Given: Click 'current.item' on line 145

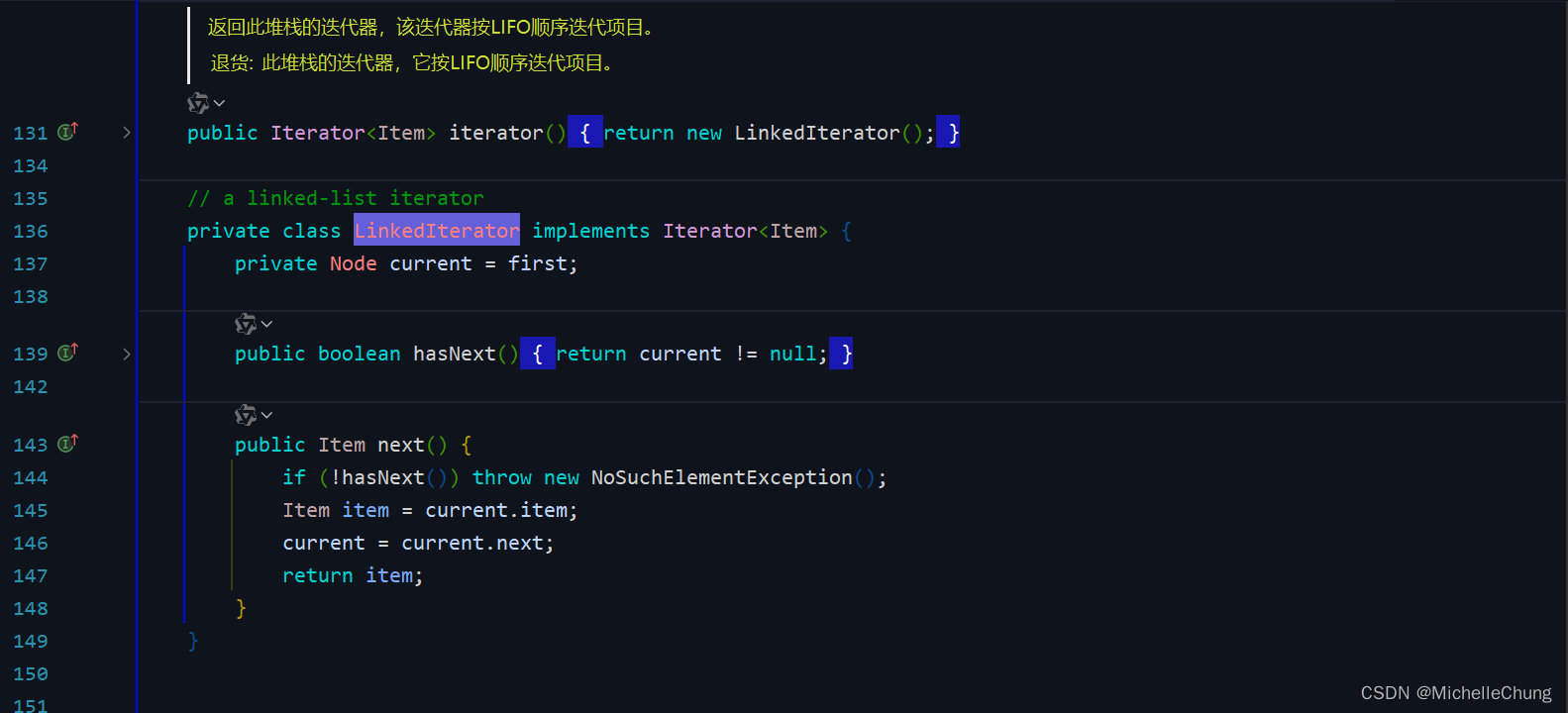Looking at the screenshot, I should [496, 510].
